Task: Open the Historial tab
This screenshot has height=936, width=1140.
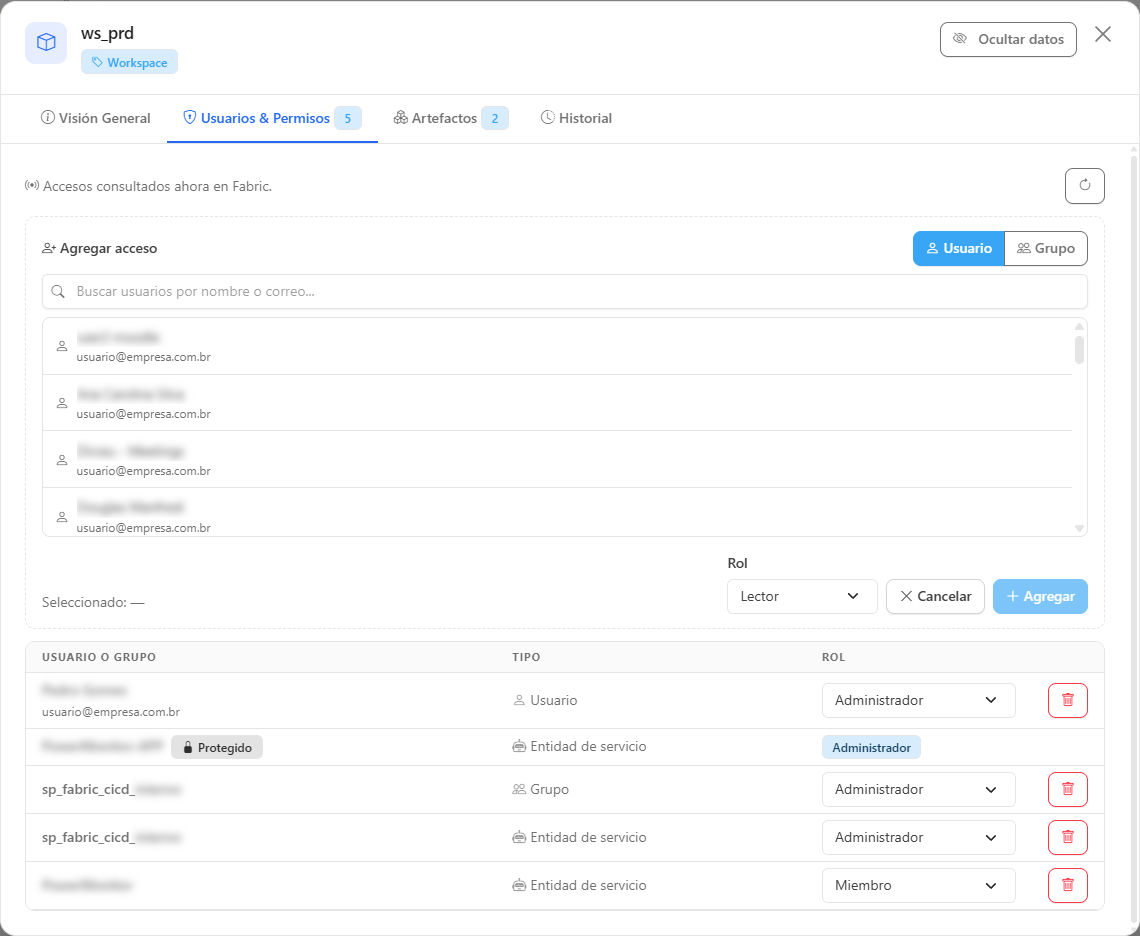Action: coord(576,119)
